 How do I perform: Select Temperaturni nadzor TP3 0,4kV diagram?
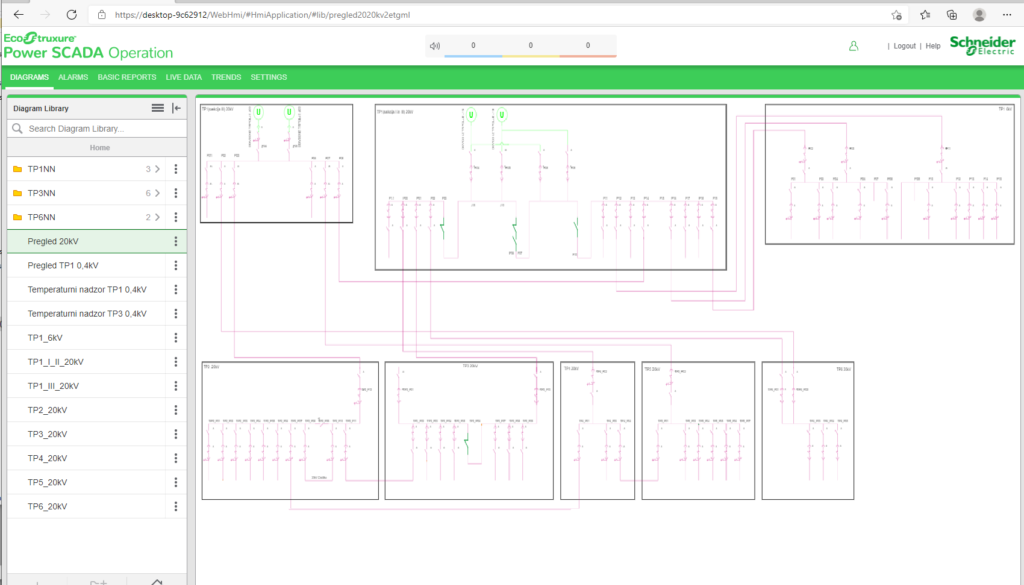(x=87, y=314)
